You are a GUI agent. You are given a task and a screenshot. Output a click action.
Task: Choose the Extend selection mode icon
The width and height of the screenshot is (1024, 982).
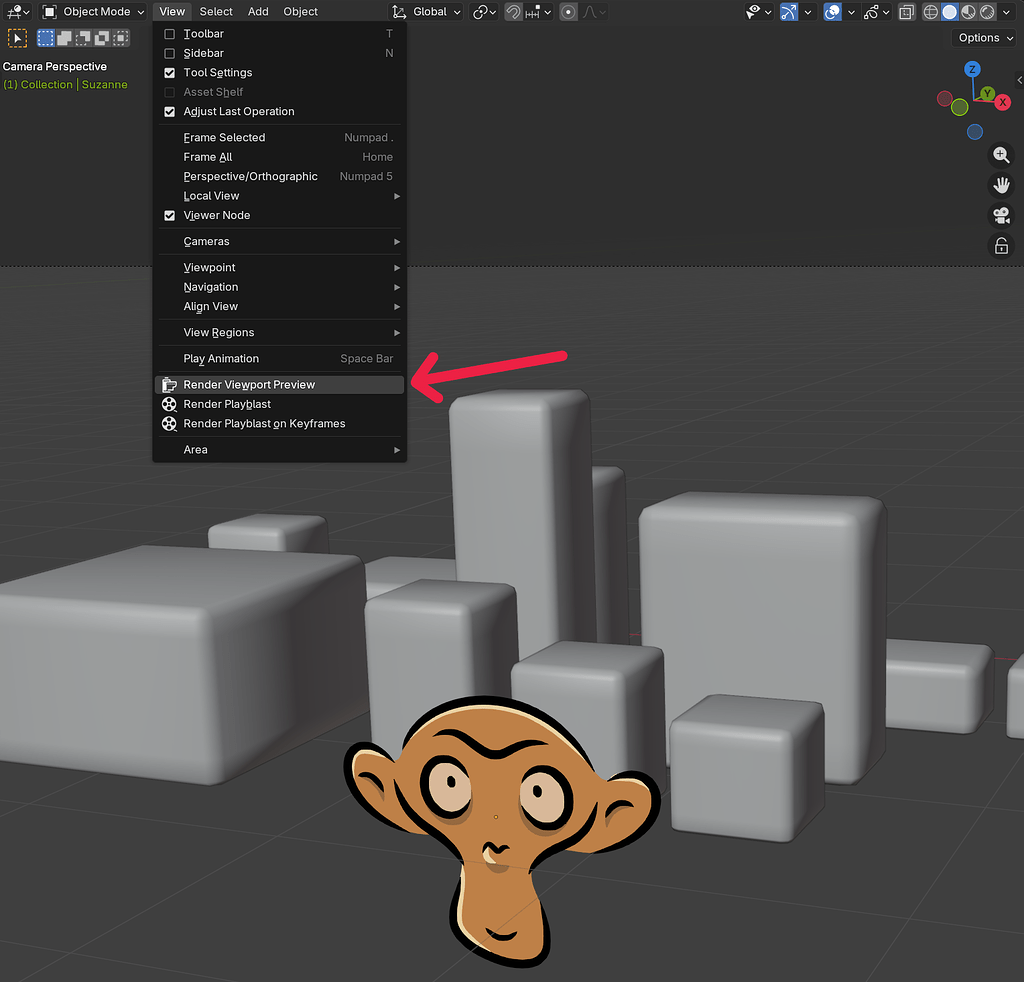(x=64, y=38)
